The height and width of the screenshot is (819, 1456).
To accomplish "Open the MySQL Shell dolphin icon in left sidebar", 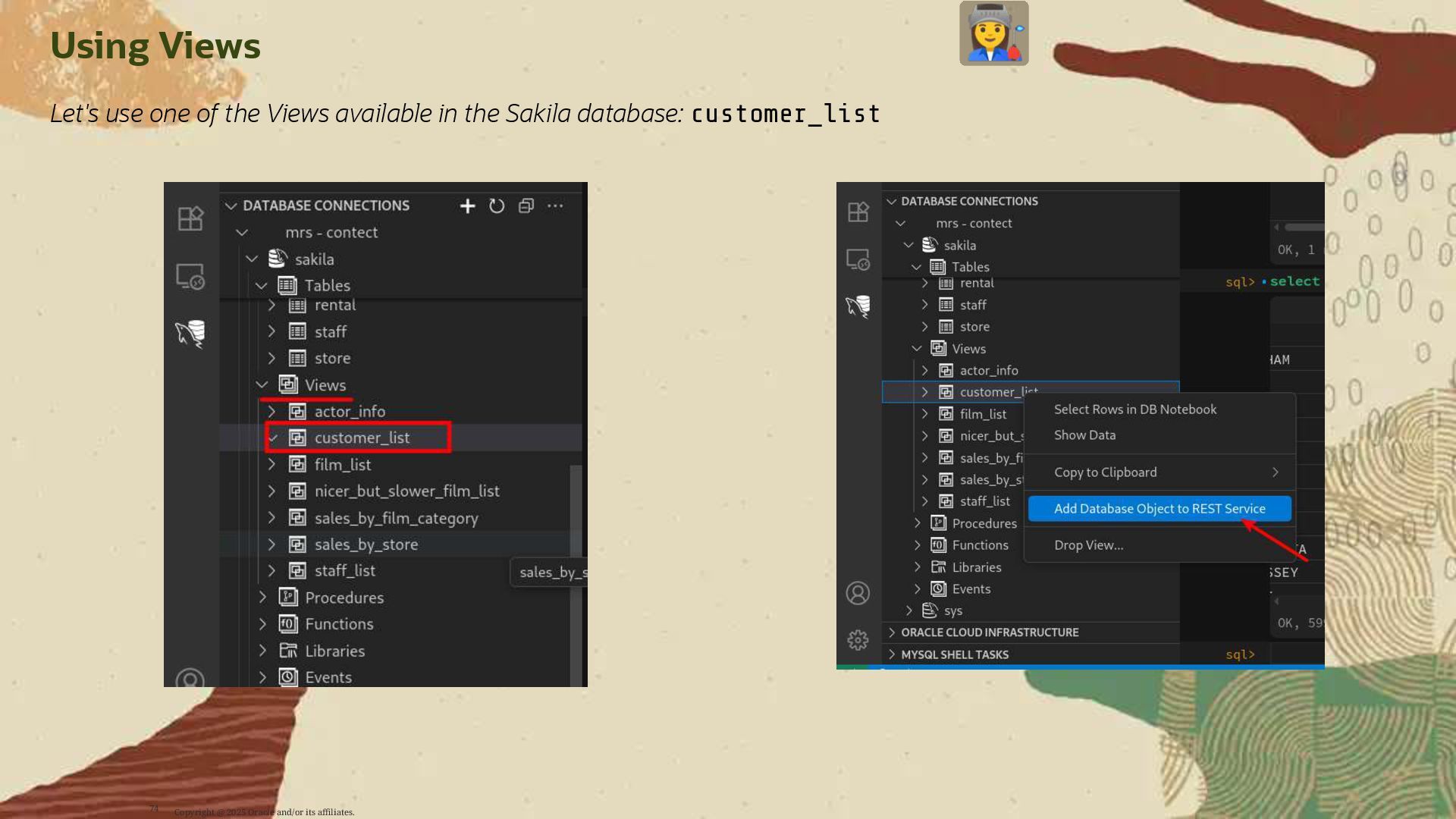I will (x=190, y=333).
